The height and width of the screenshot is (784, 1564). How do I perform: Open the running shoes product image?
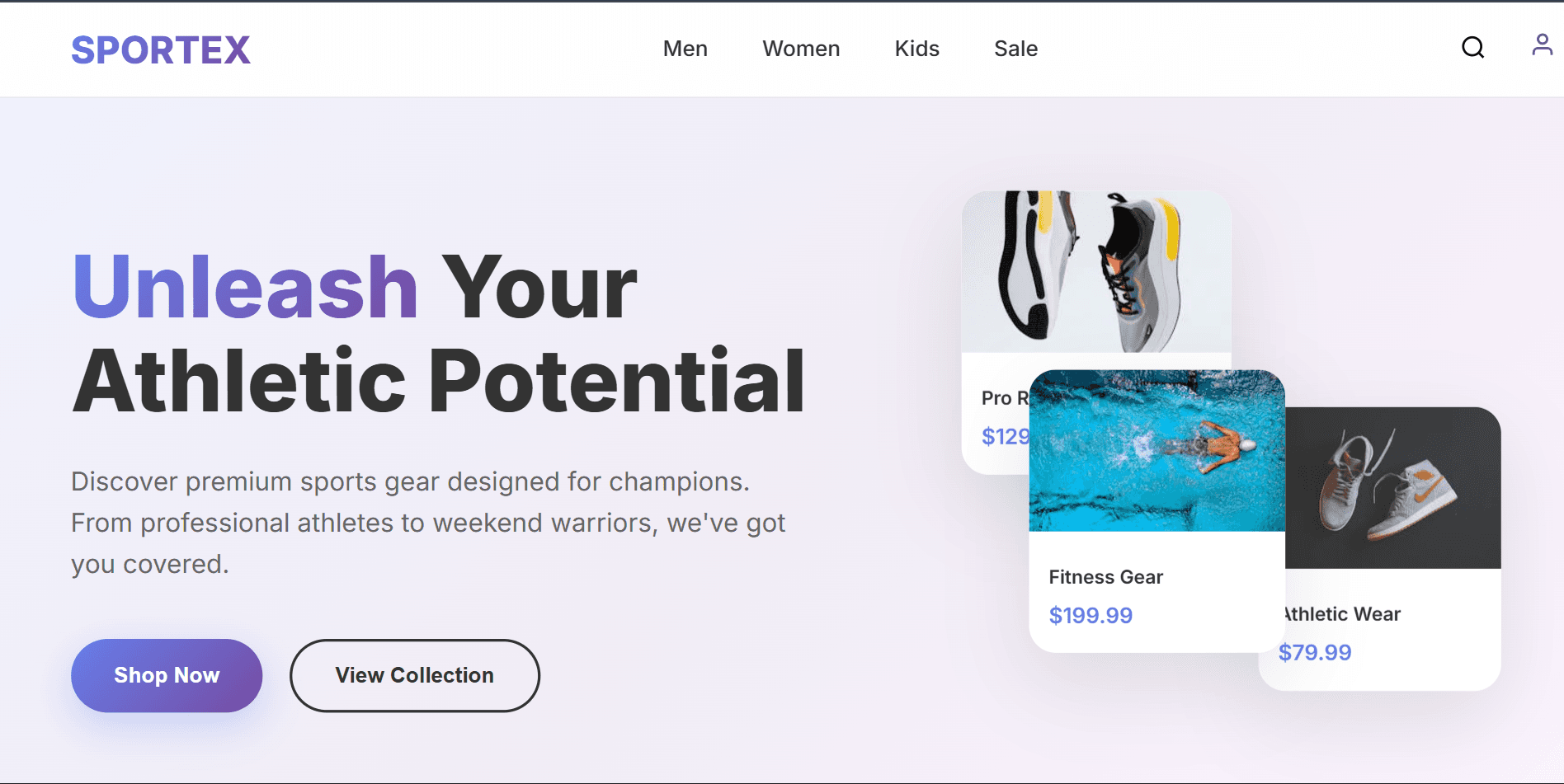coord(1095,272)
